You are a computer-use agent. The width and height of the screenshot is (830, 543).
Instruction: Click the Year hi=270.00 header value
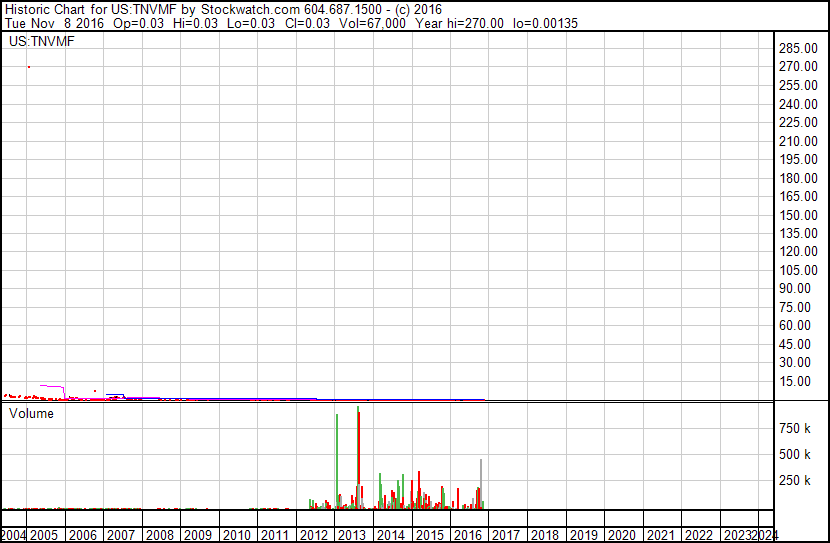pos(459,23)
